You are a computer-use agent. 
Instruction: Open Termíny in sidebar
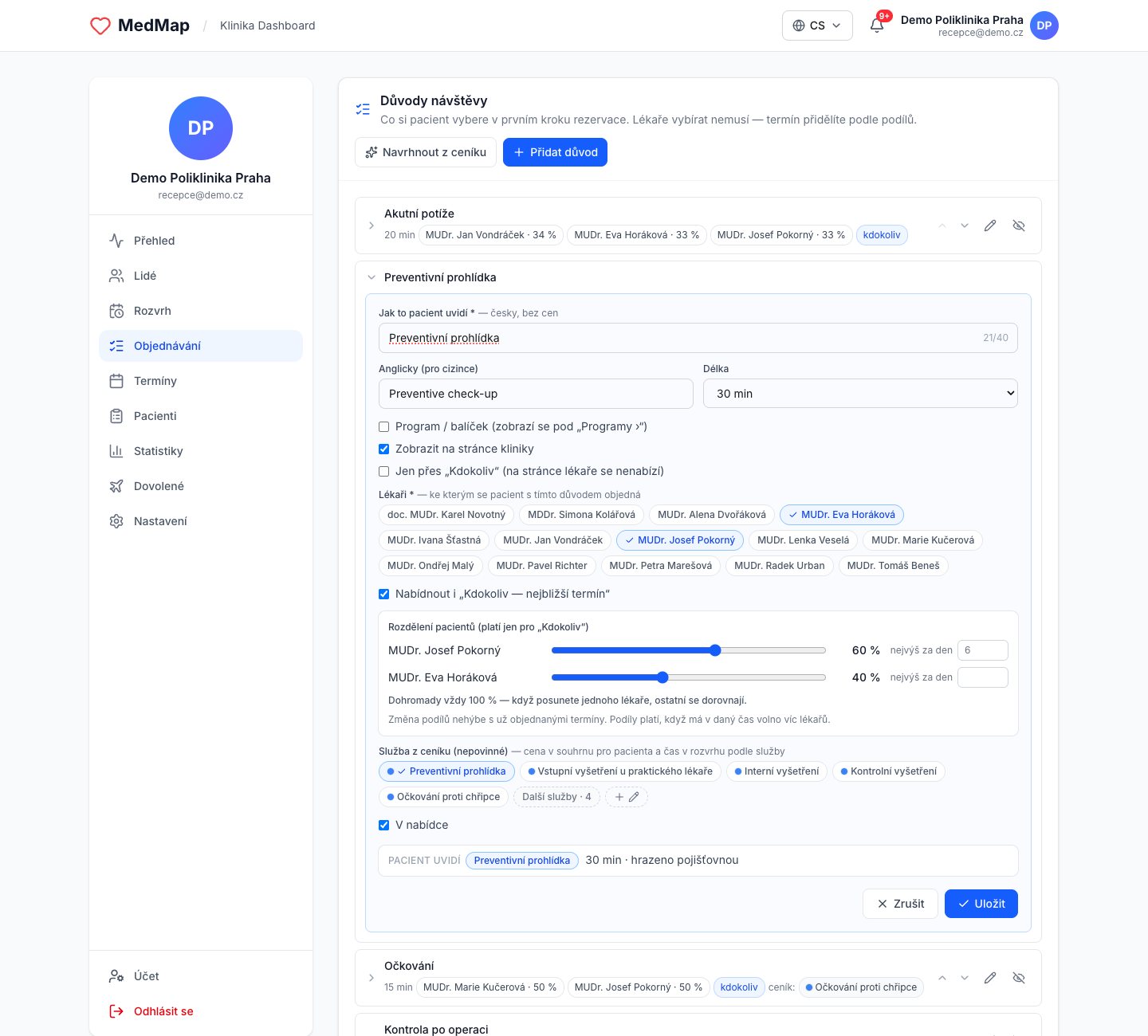[201, 381]
